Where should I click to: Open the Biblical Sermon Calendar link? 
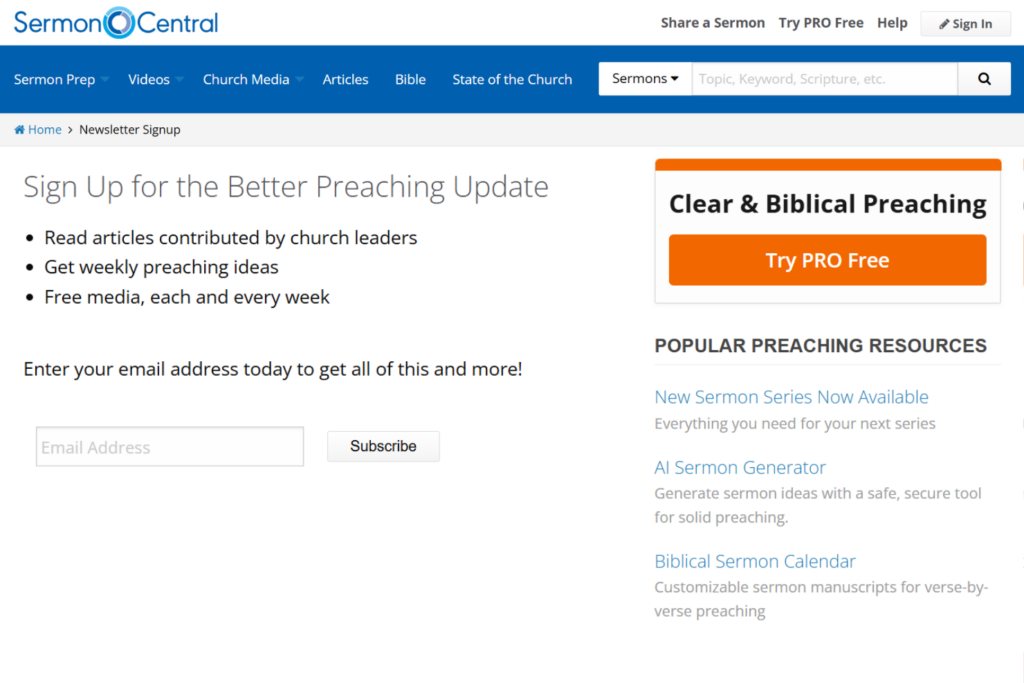pyautogui.click(x=755, y=562)
